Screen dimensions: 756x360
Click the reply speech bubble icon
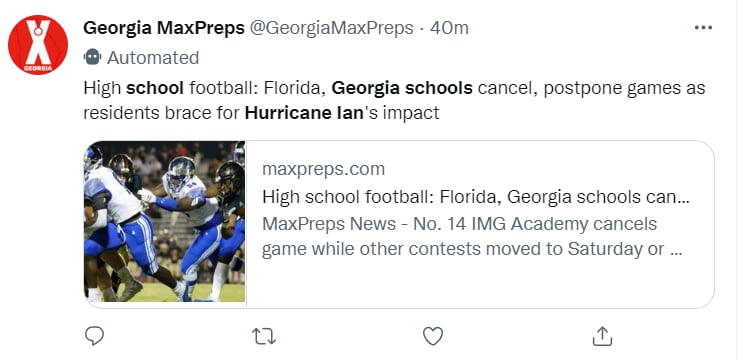(94, 335)
